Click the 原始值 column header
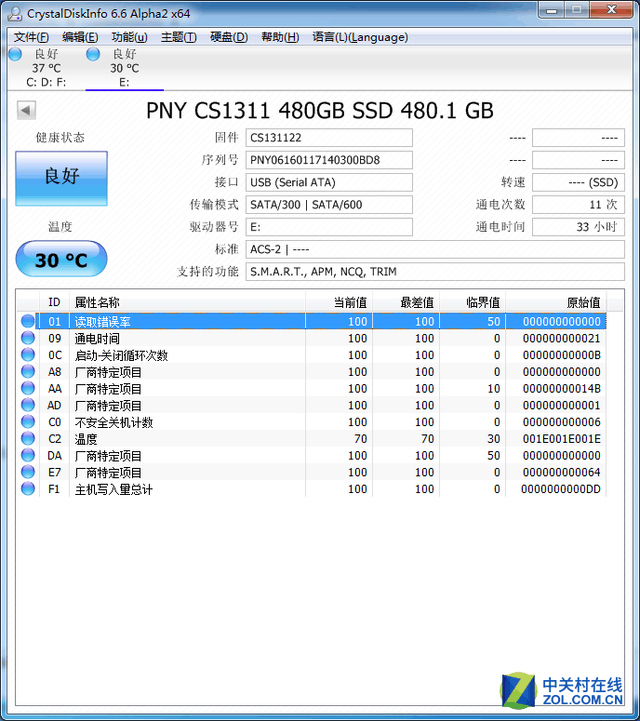Screen dimensions: 640x721 point(556,302)
